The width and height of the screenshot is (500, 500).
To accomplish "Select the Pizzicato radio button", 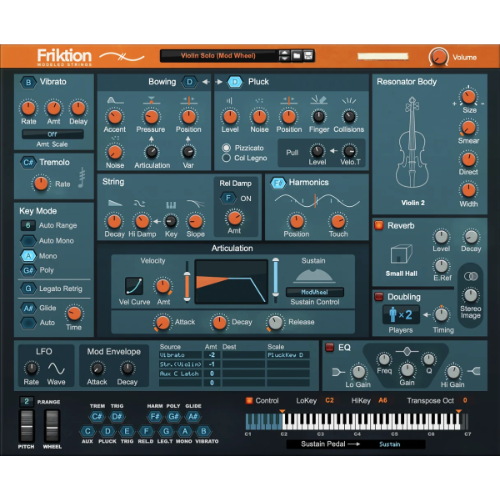I will click(226, 148).
